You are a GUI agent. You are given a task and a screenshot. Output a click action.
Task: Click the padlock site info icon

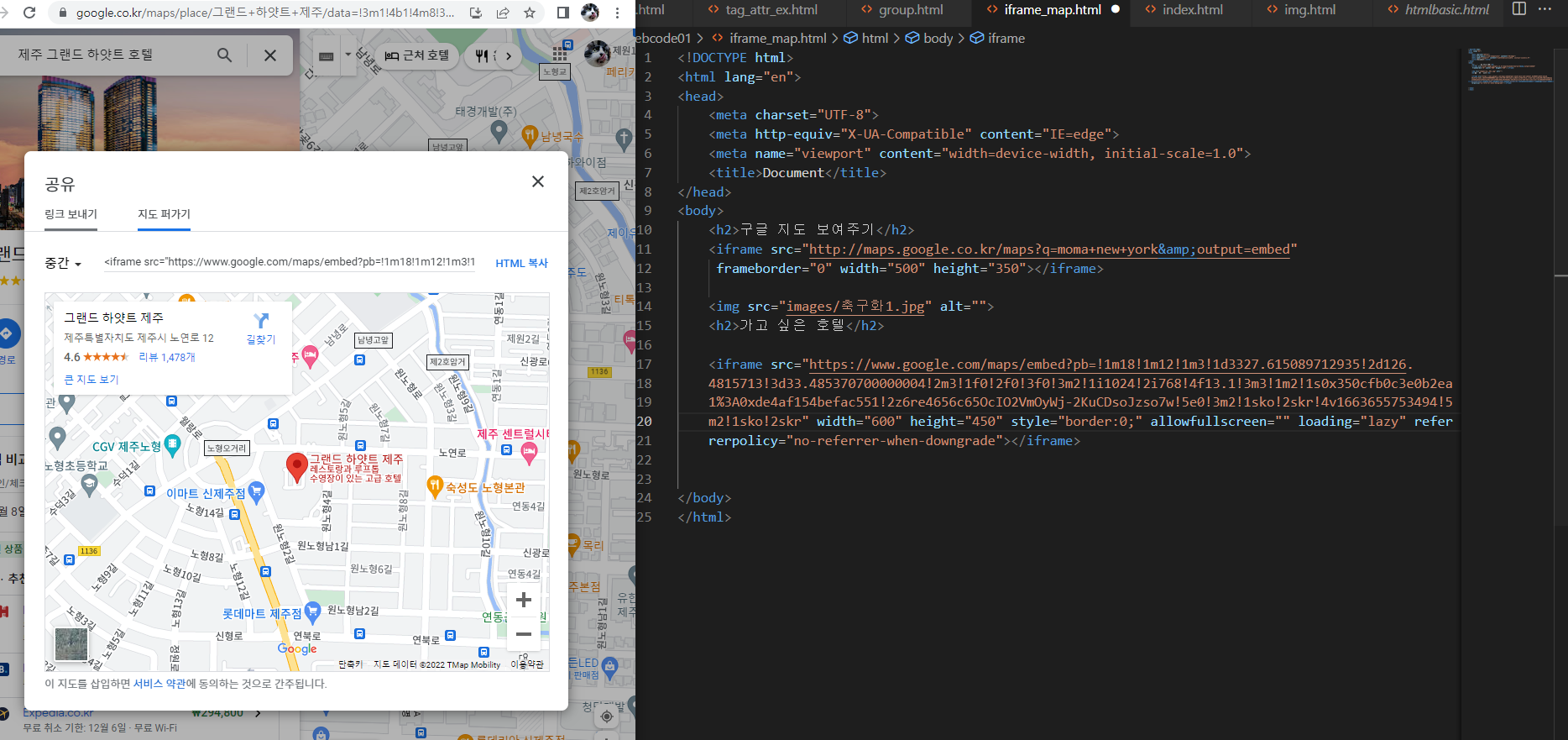click(x=62, y=13)
